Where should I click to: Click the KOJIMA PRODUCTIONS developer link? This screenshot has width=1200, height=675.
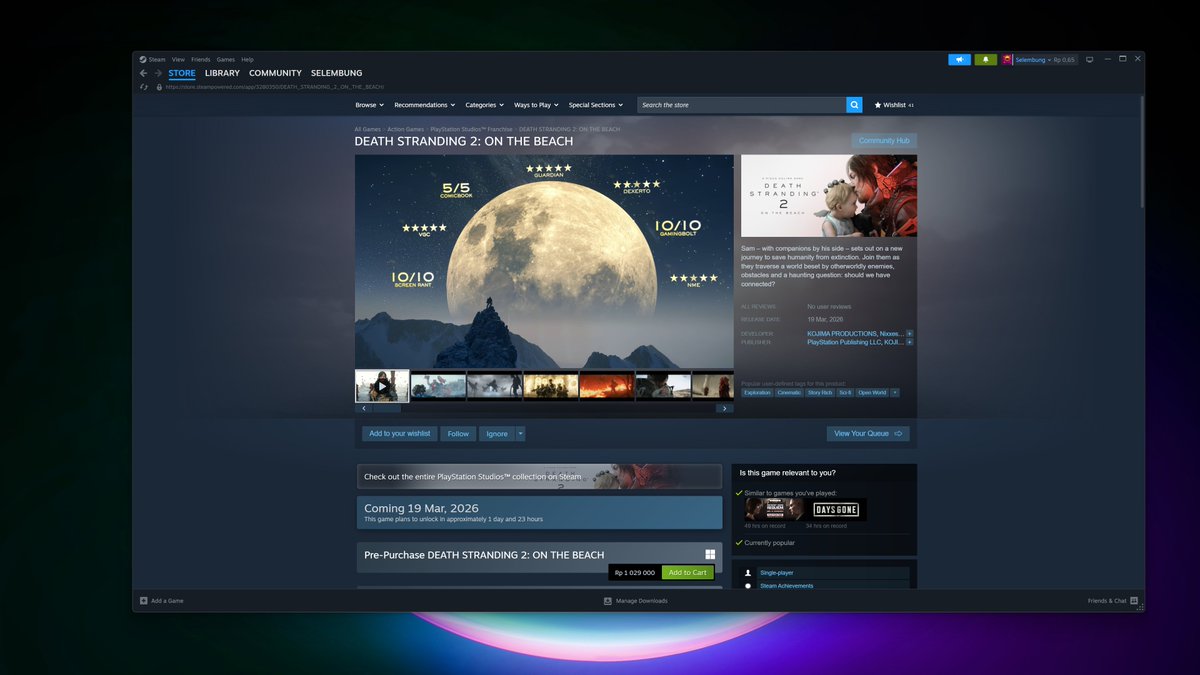tap(842, 333)
